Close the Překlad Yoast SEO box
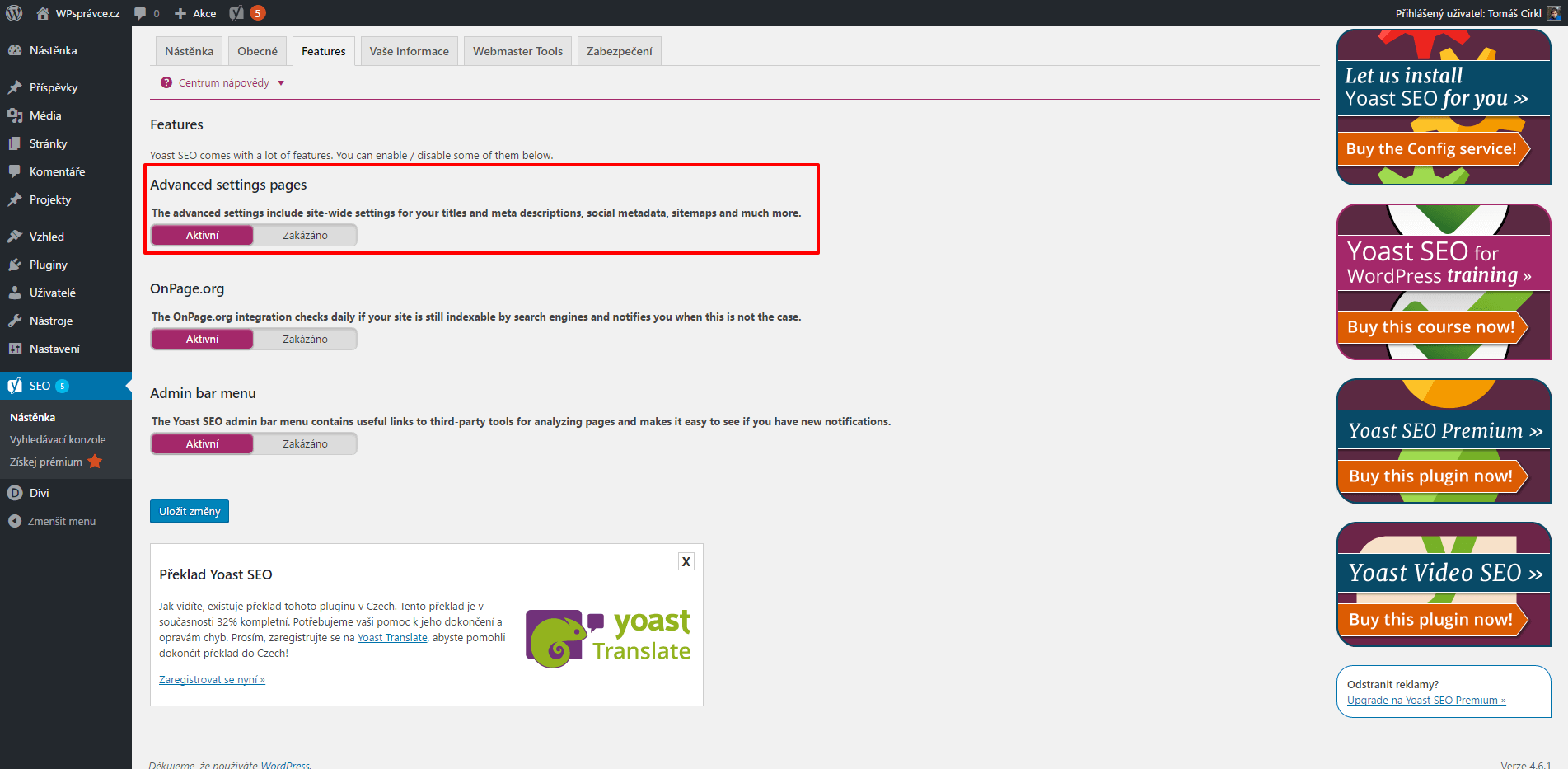The image size is (1568, 769). (686, 561)
